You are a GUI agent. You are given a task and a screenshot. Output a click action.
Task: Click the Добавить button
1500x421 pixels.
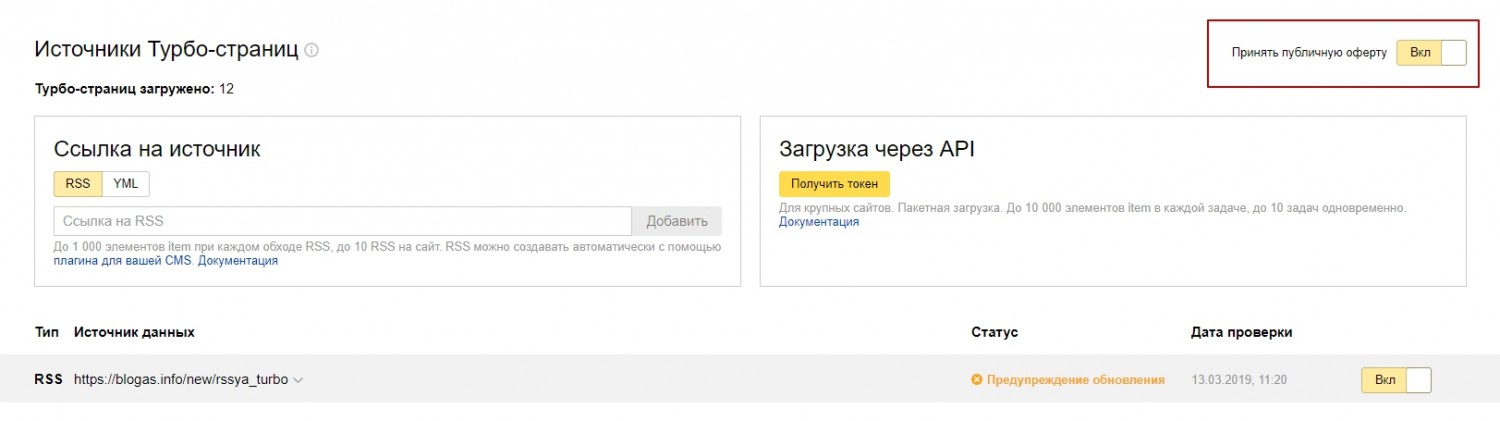677,221
